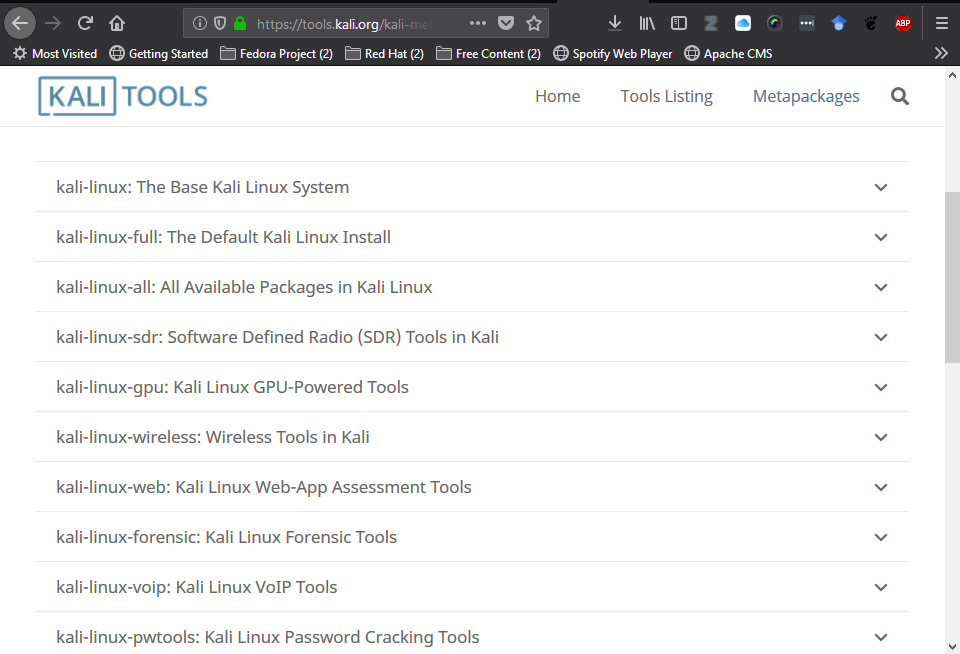
Task: Expand kali-linux-wireless tools chevron
Action: click(881, 437)
